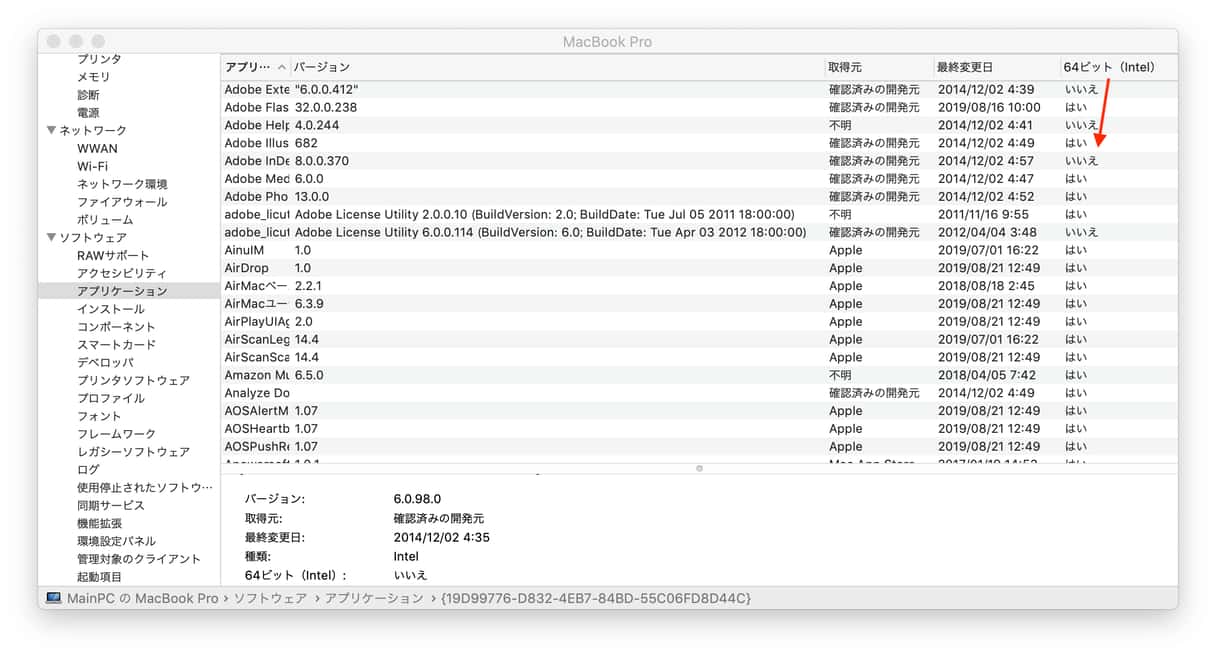1216x656 pixels.
Task: Select the AirMacベー row with version 2.2.1
Action: [699, 286]
